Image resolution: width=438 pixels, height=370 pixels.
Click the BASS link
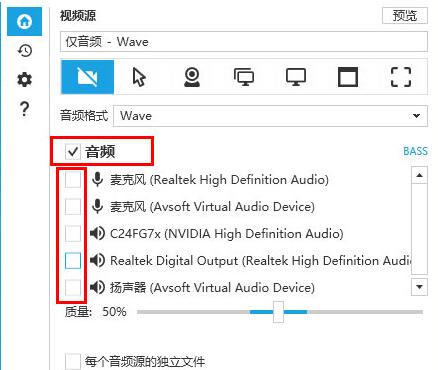[x=415, y=151]
